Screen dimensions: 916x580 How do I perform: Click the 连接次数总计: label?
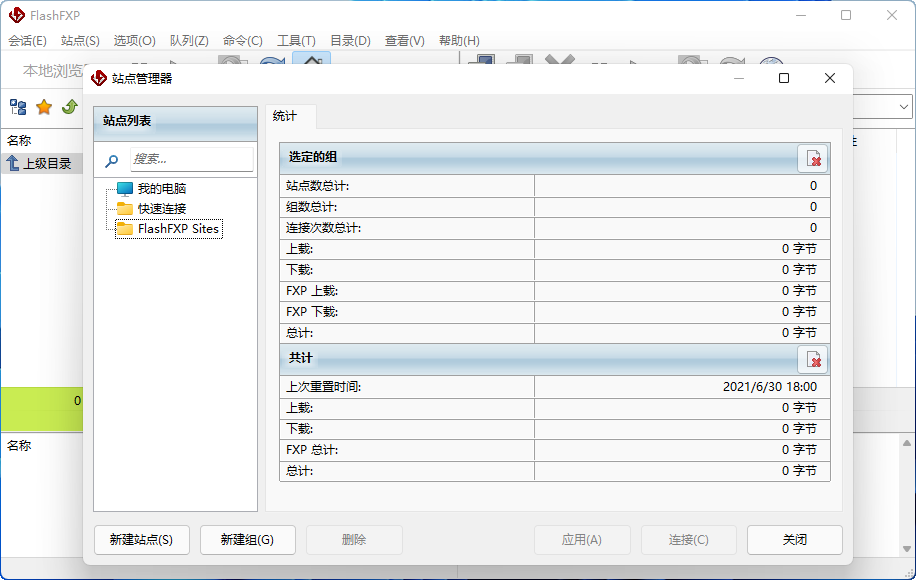323,228
